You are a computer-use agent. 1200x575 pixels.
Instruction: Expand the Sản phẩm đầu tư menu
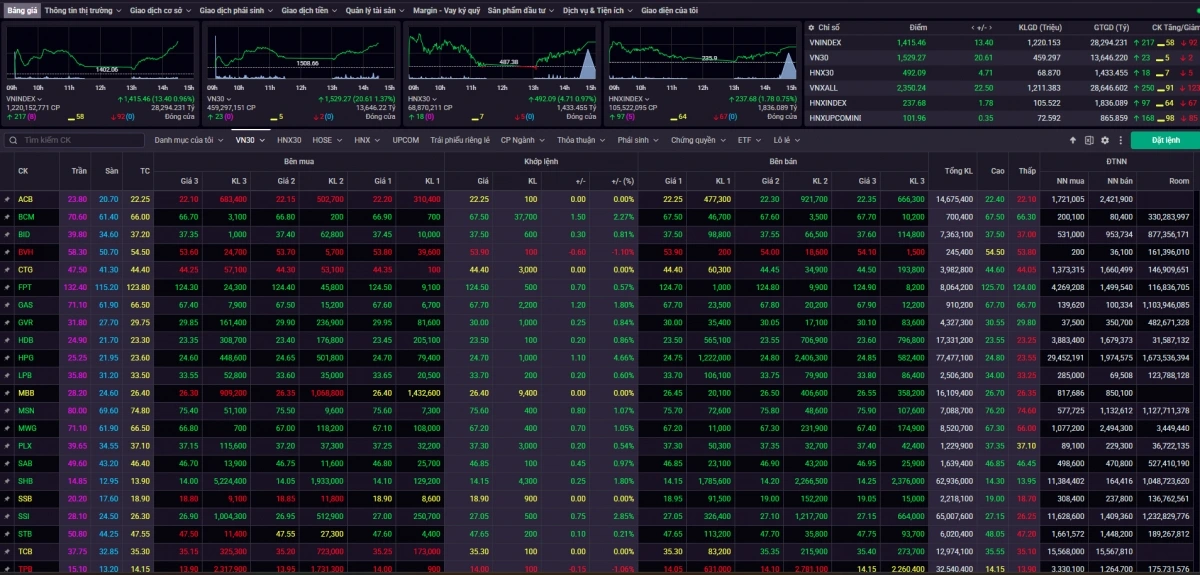tap(521, 9)
